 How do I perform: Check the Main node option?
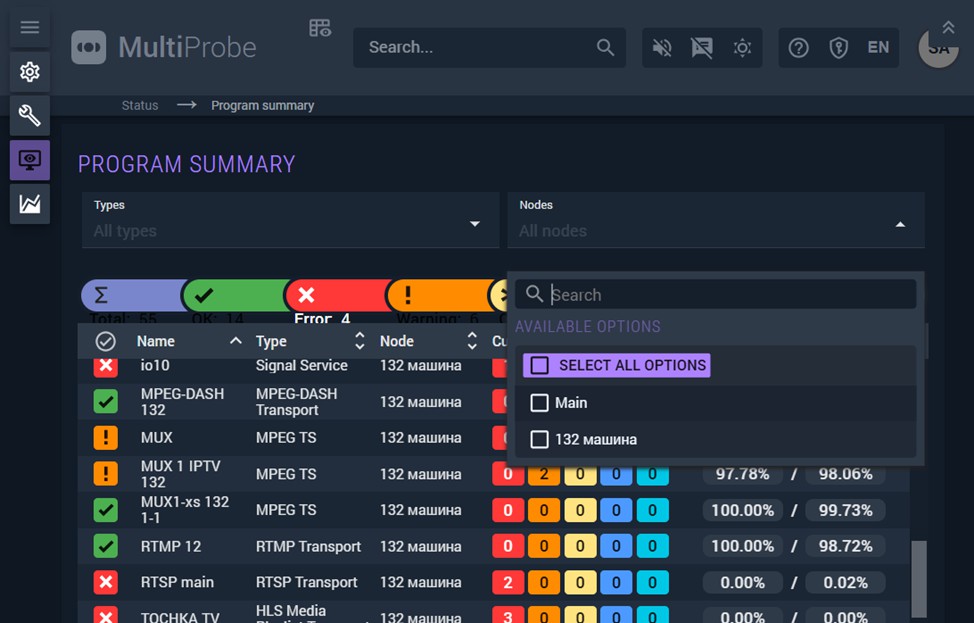(540, 403)
